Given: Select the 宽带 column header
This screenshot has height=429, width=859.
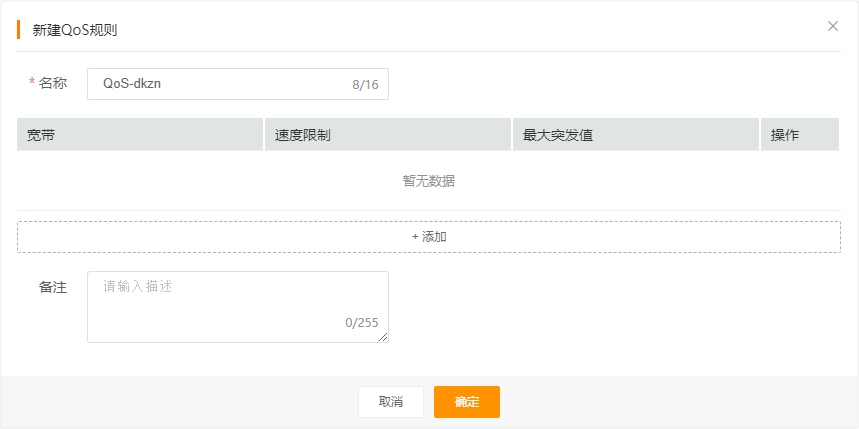Looking at the screenshot, I should [140, 135].
